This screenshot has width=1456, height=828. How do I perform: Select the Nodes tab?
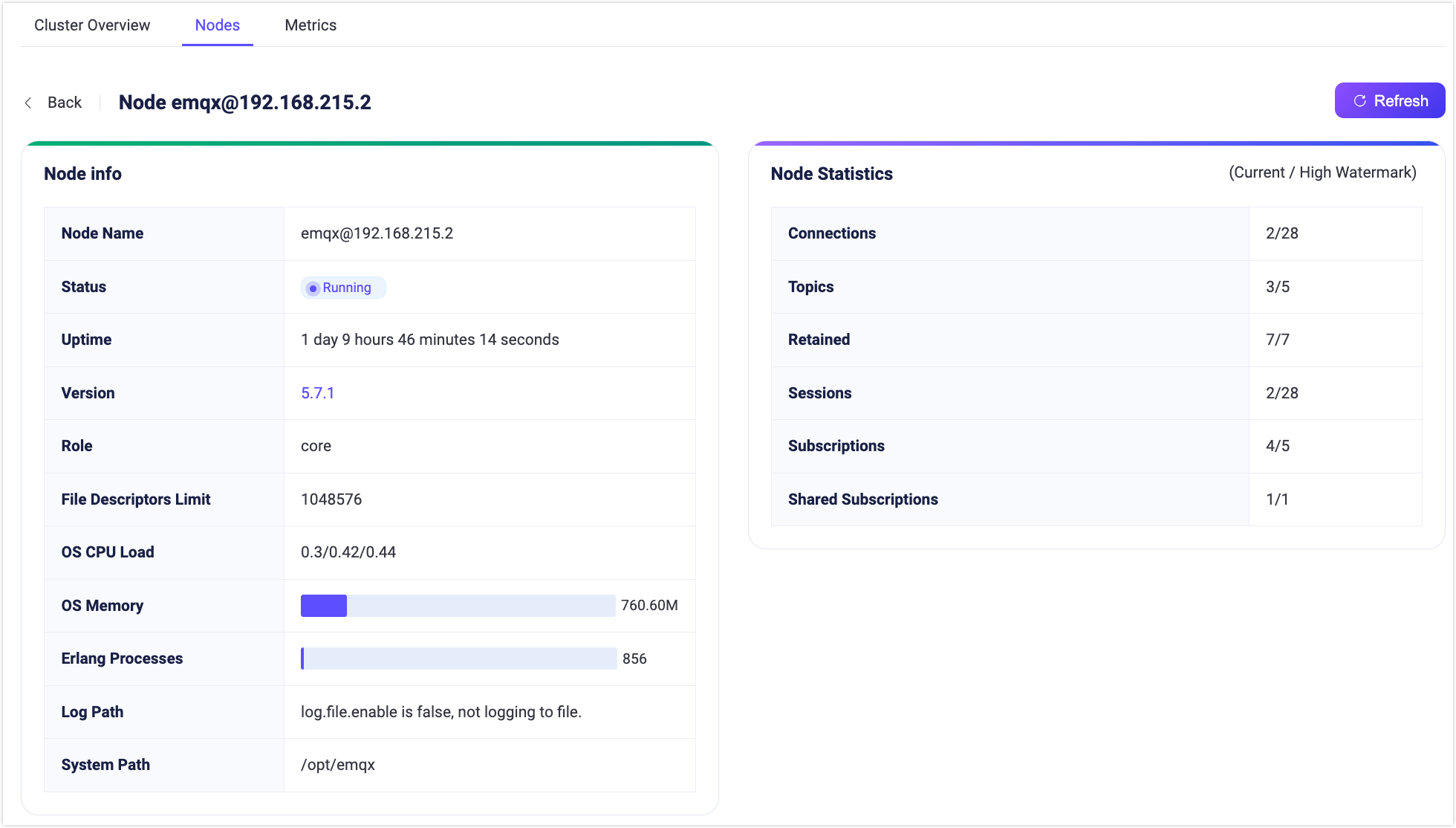[217, 25]
